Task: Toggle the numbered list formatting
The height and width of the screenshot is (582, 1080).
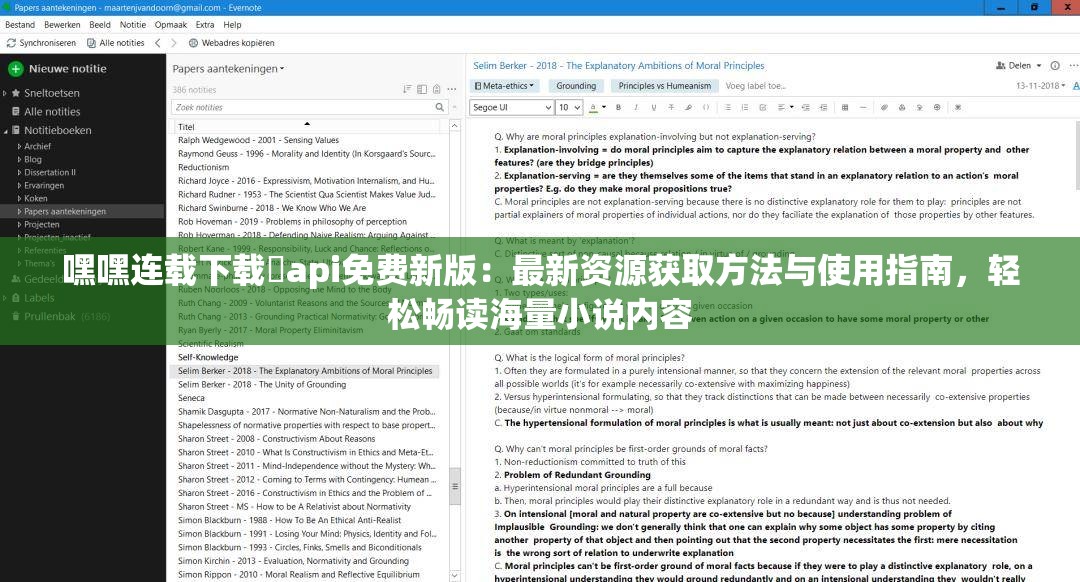Action: click(x=746, y=107)
